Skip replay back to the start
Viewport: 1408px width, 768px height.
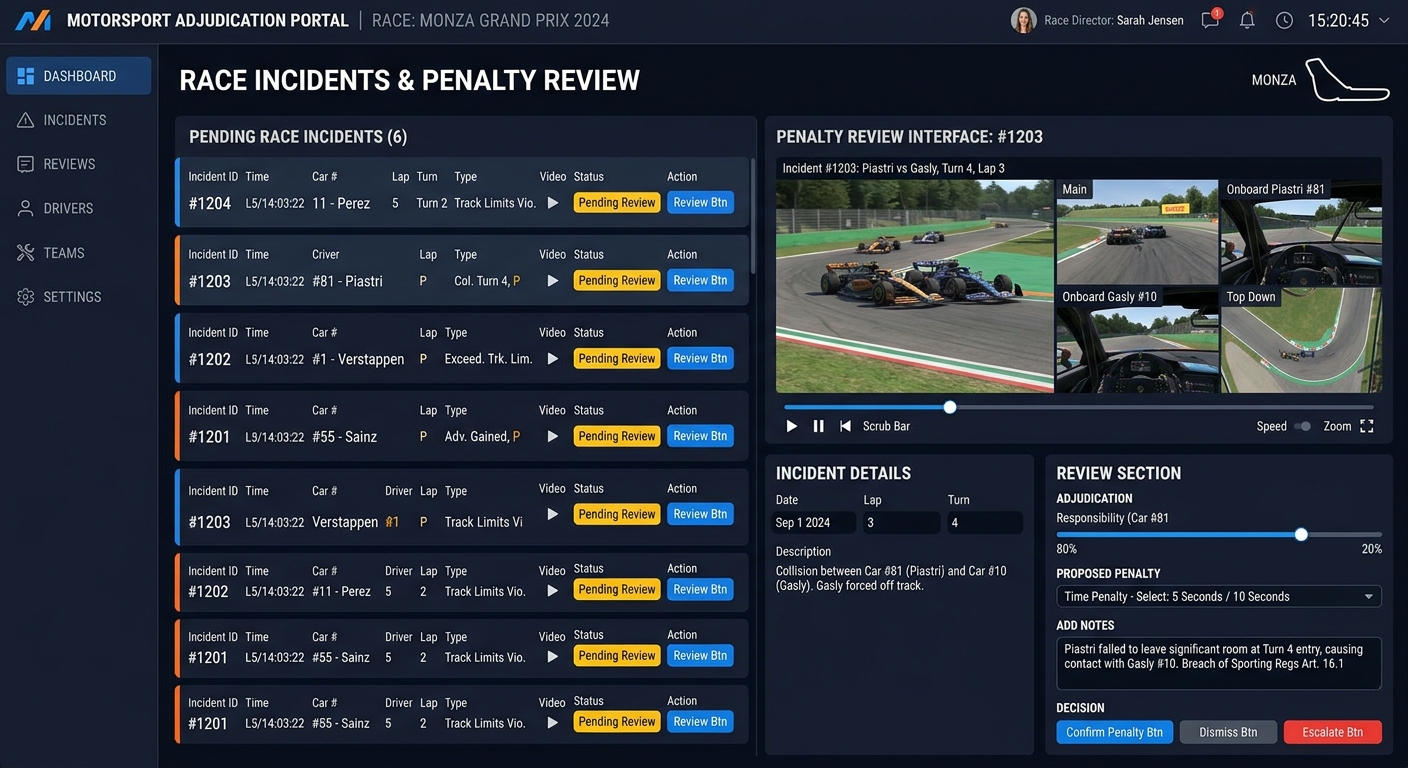(845, 426)
